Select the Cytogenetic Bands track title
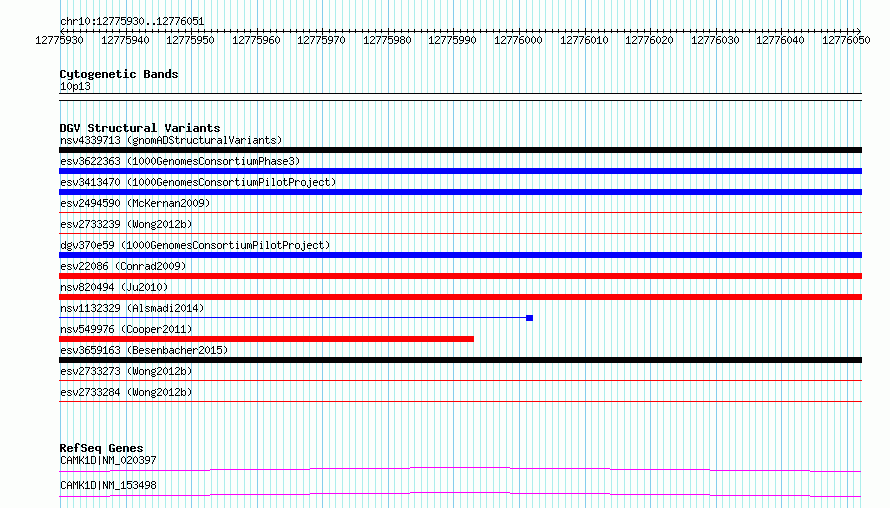This screenshot has height=508, width=890. pos(119,74)
